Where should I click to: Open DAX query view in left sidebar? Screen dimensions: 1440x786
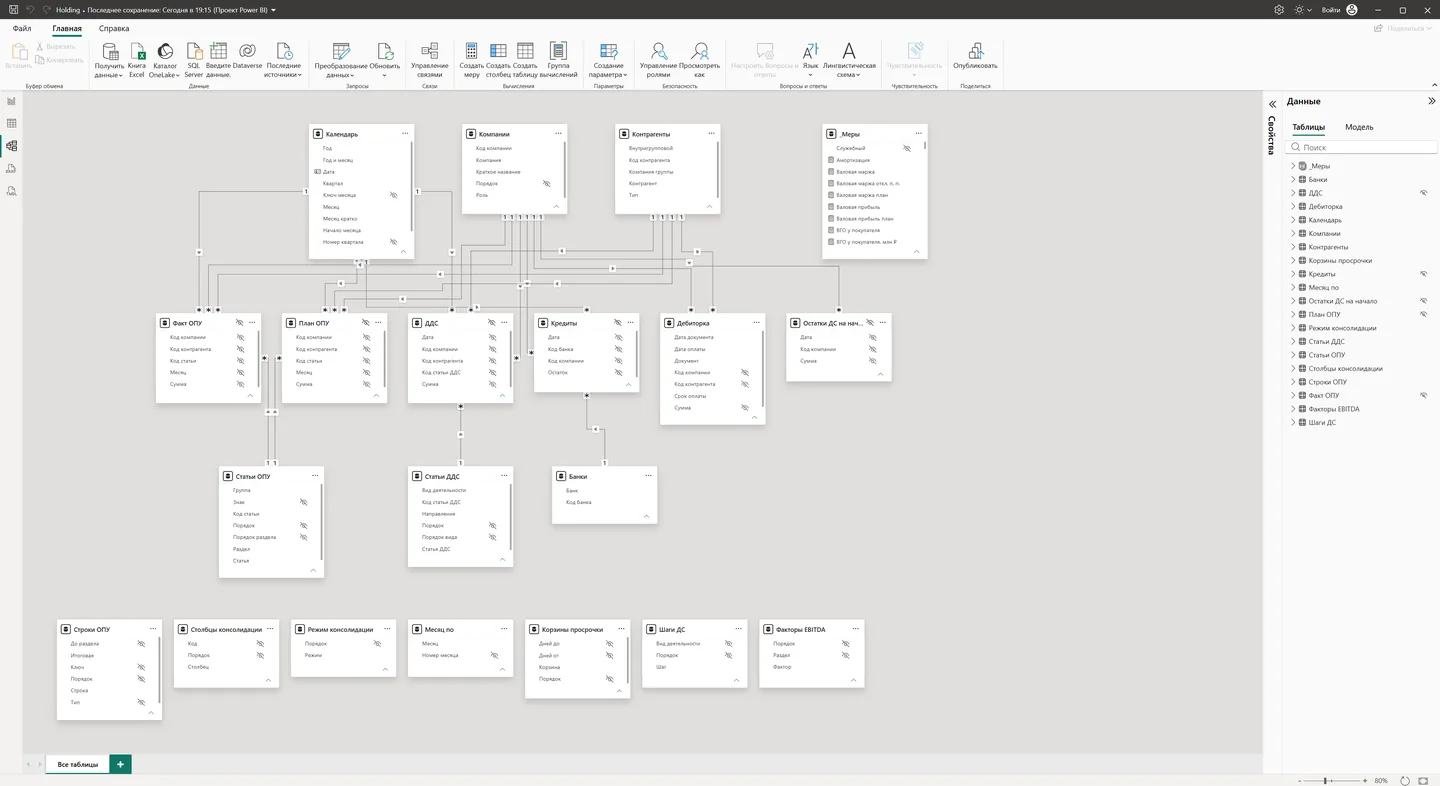click(x=12, y=168)
